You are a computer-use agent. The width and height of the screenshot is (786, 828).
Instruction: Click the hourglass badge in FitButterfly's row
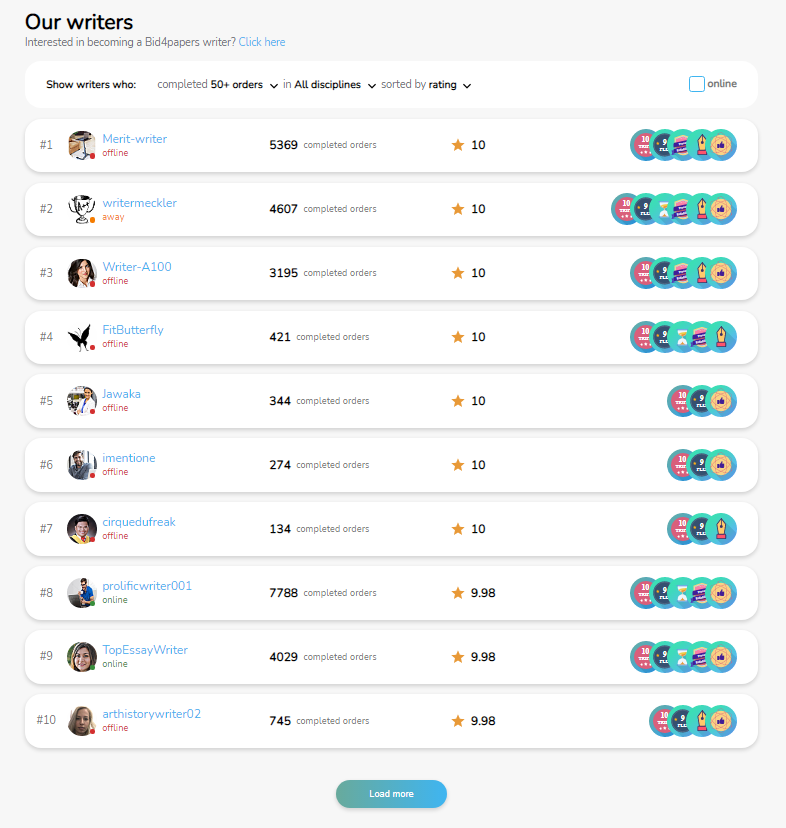click(x=682, y=337)
